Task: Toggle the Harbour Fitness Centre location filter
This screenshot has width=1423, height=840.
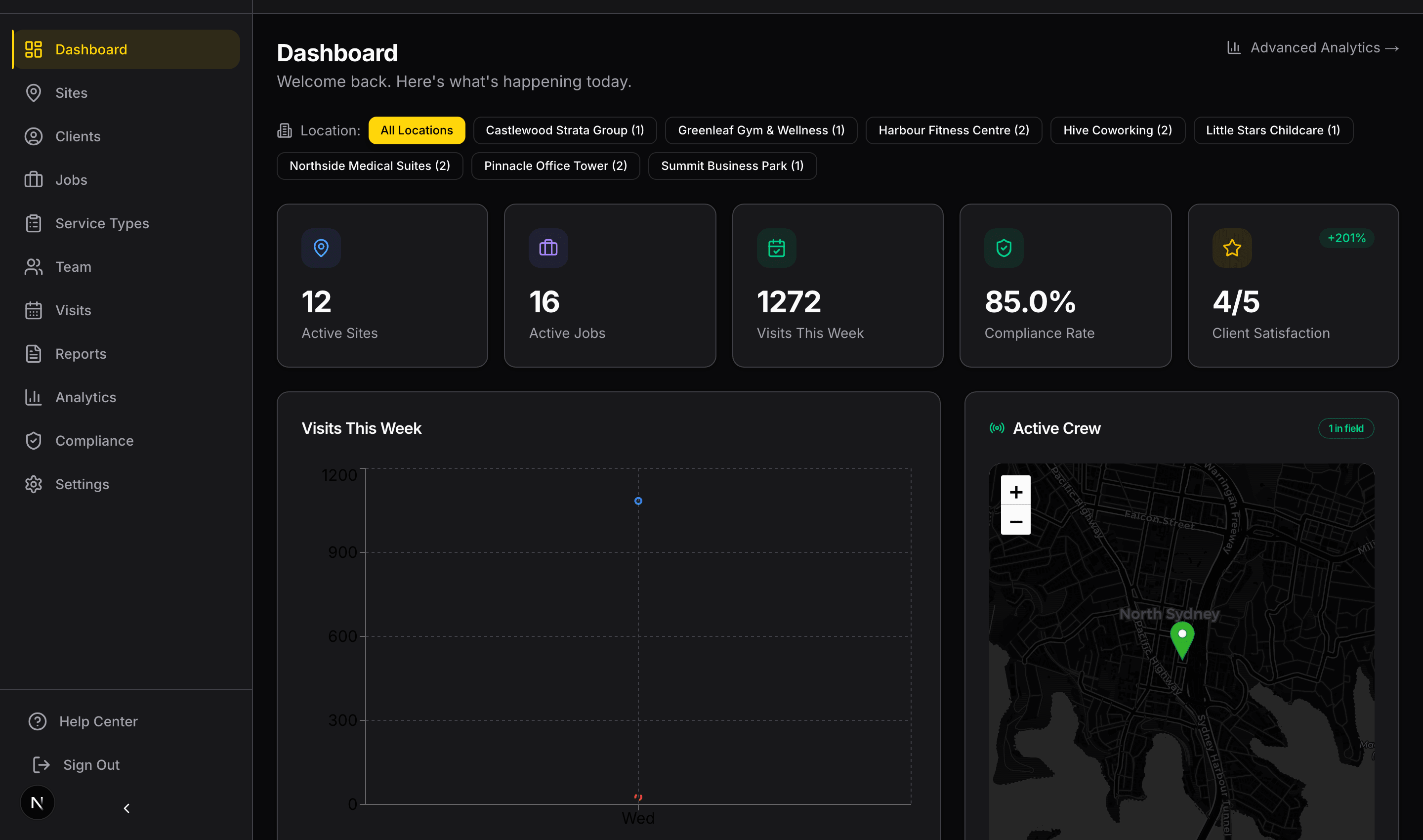Action: (953, 129)
